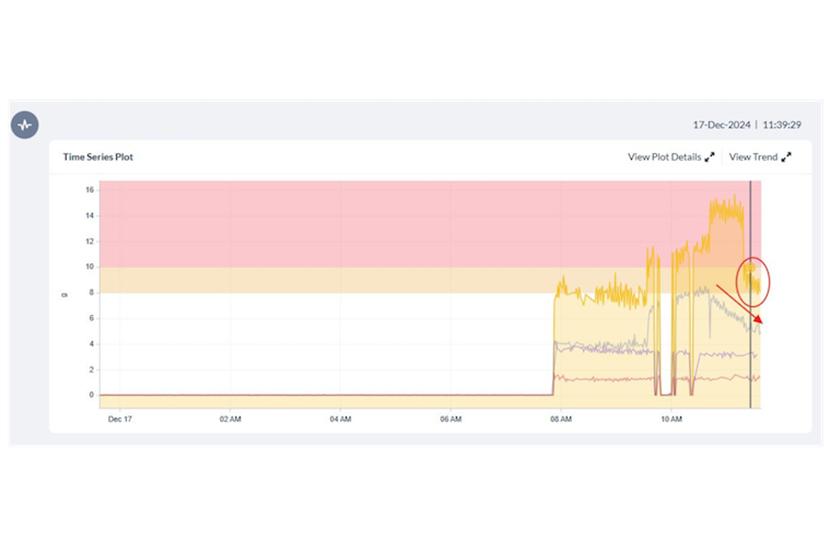Click the 08 AM x-axis label
Screen dimensions: 830x550
coord(561,419)
